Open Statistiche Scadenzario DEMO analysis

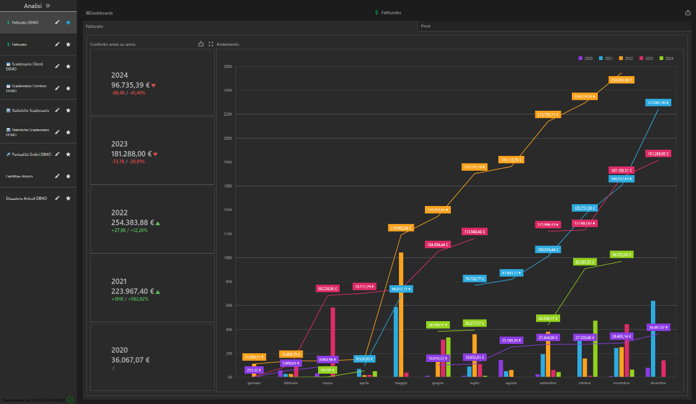(x=27, y=132)
